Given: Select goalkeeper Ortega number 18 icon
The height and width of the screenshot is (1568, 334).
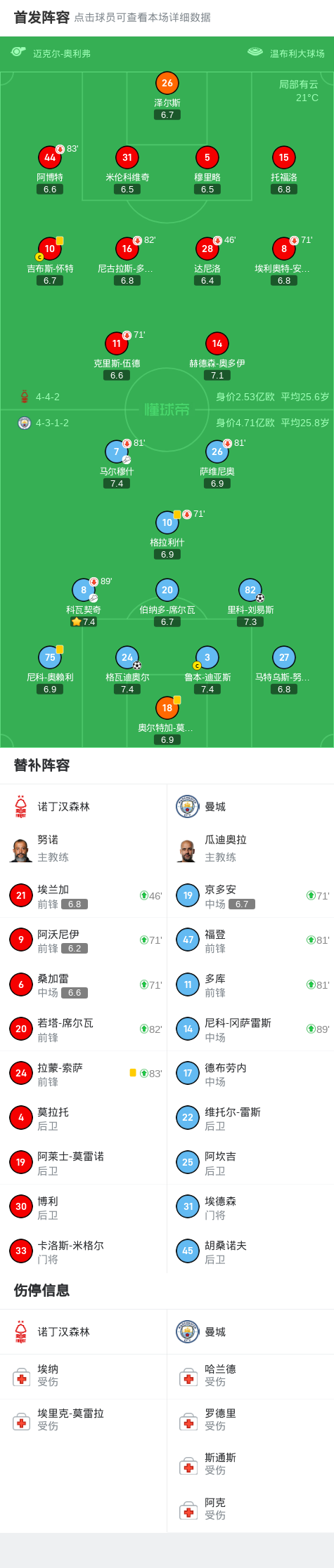Looking at the screenshot, I should point(167,708).
